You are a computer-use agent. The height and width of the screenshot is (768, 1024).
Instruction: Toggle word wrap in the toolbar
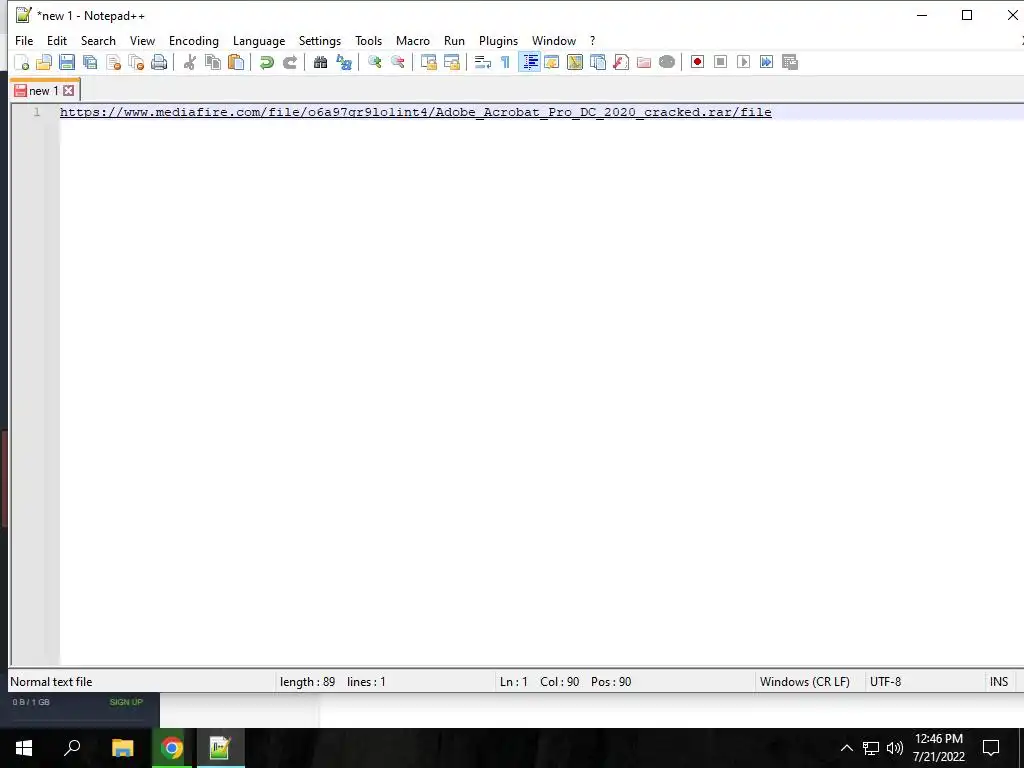[483, 62]
